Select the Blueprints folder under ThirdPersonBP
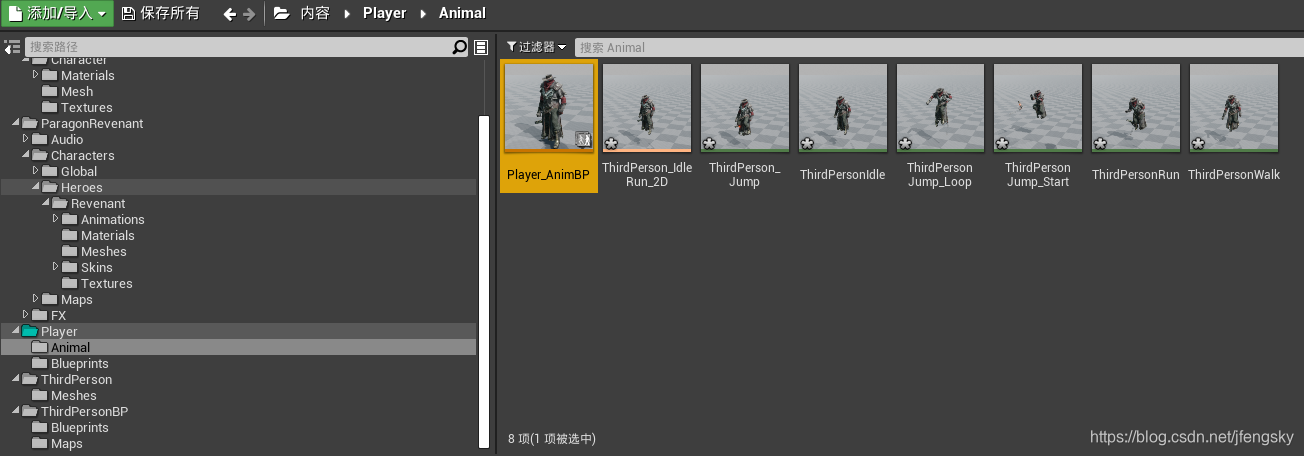 click(x=80, y=428)
